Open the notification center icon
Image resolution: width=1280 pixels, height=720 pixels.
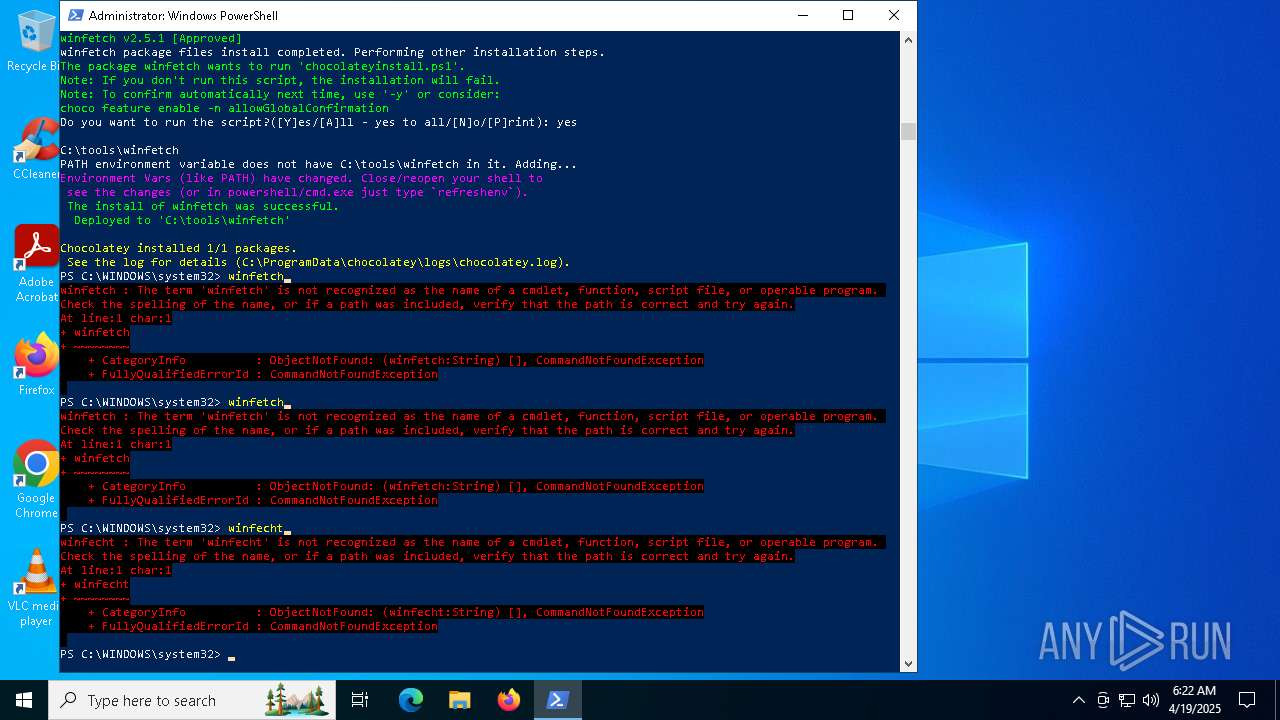(x=1247, y=700)
